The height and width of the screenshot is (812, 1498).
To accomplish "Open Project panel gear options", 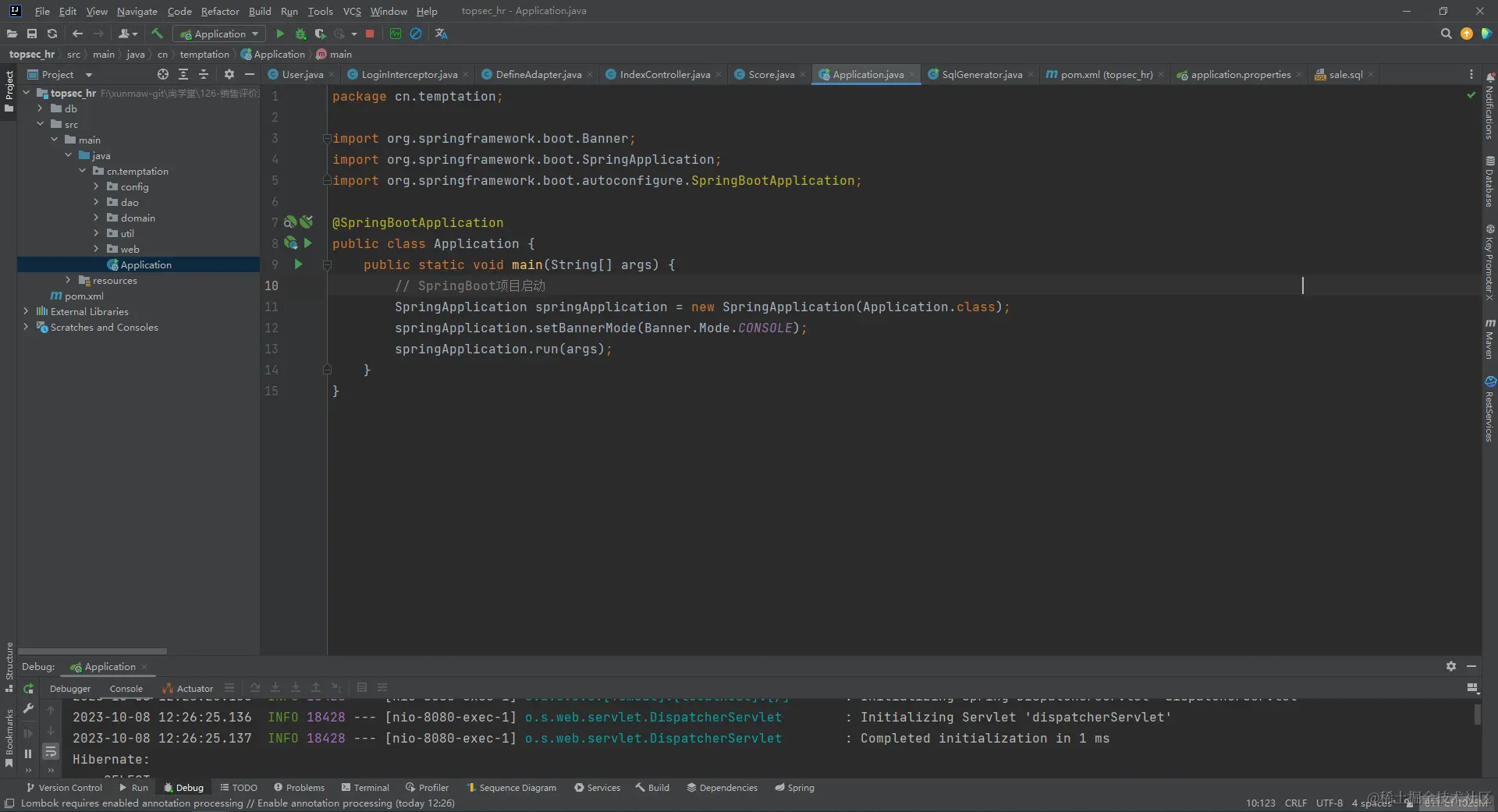I will click(229, 74).
